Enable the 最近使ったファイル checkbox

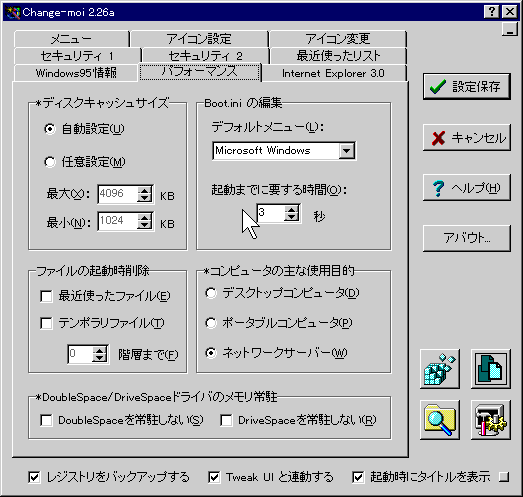coord(46,296)
